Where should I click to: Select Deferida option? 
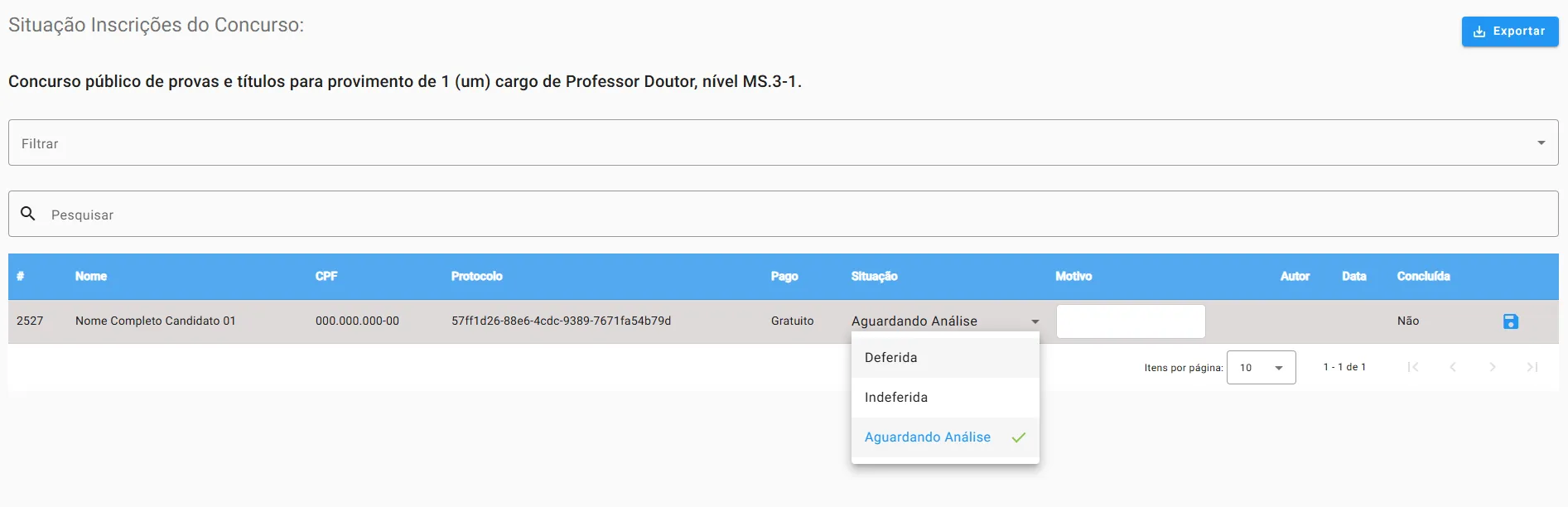pyautogui.click(x=891, y=358)
